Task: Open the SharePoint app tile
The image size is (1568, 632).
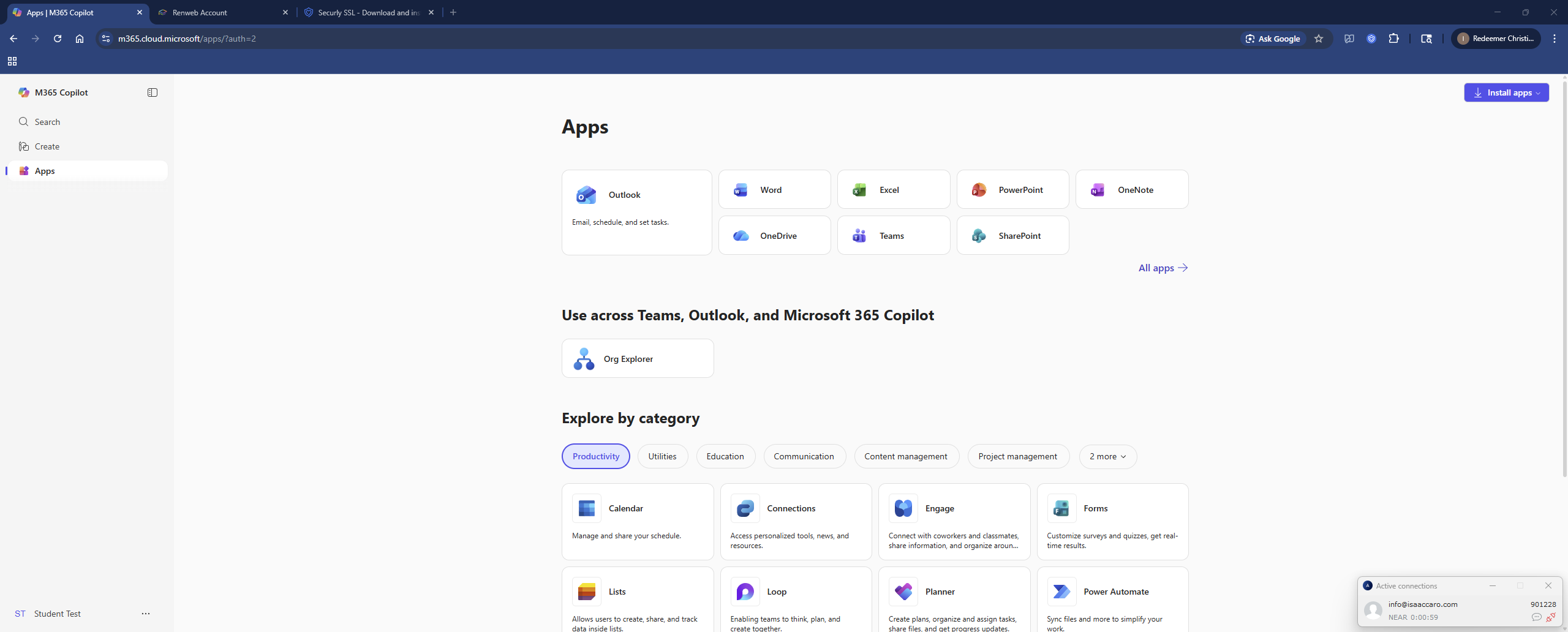Action: (1012, 235)
